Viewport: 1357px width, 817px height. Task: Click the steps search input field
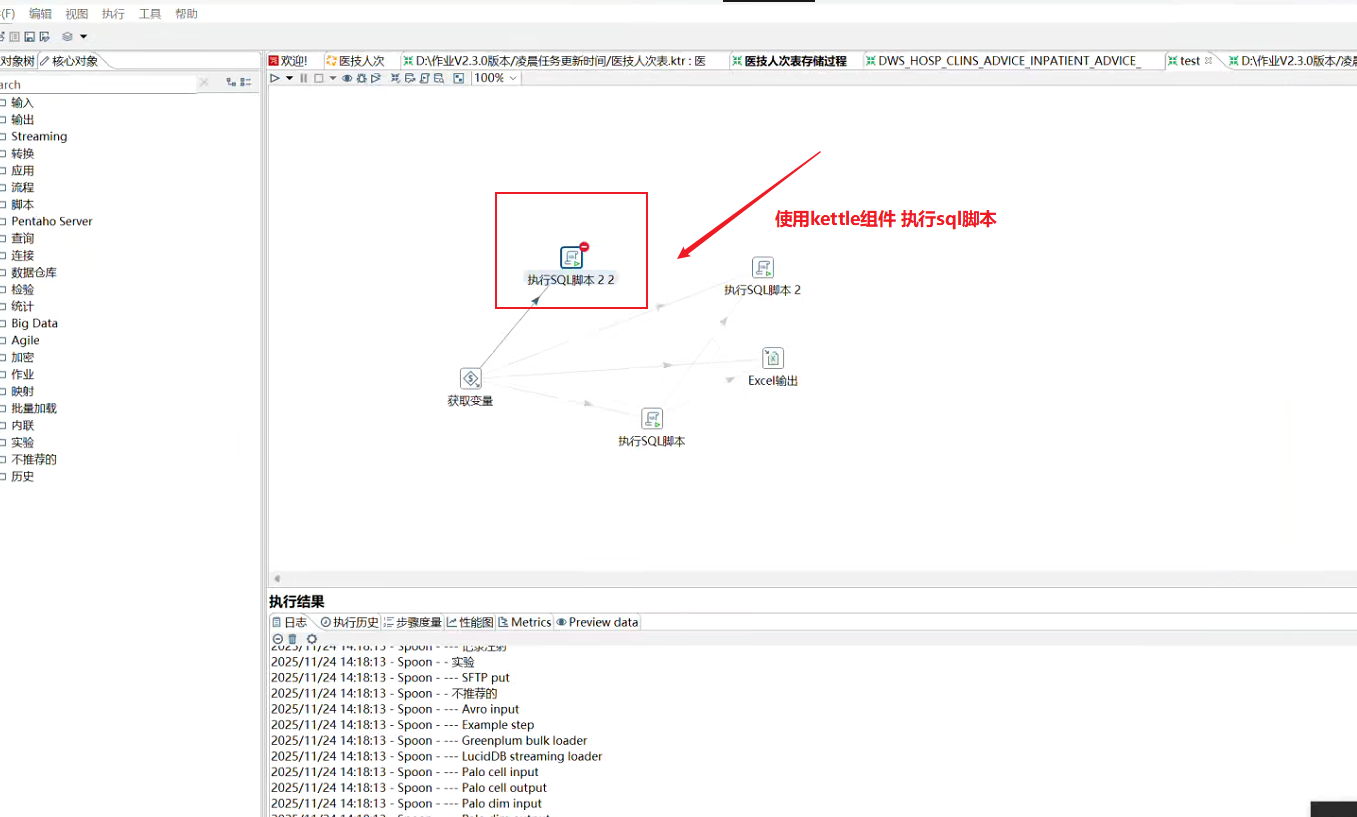click(100, 84)
